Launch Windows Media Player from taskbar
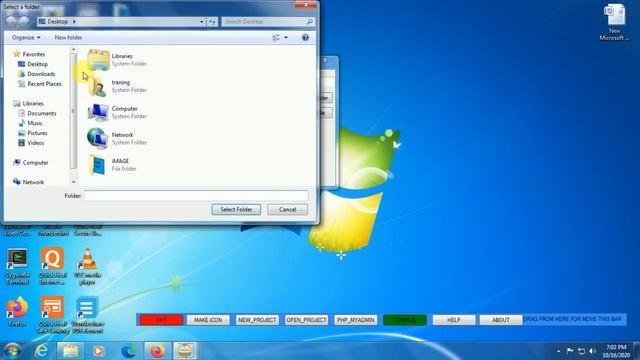This screenshot has width=640, height=360. pos(98,351)
